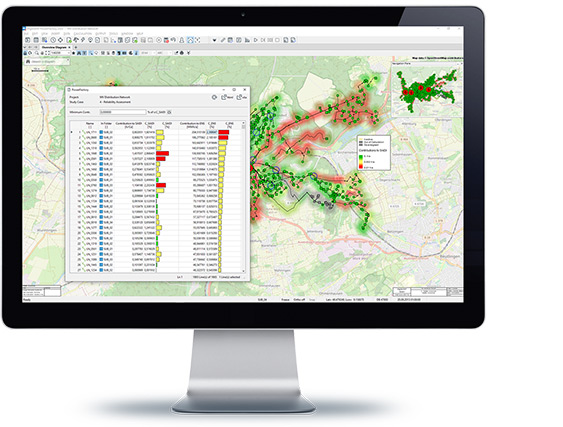The image size is (563, 427).
Task: Click the binoculars icon in search box
Action: click(x=28, y=61)
